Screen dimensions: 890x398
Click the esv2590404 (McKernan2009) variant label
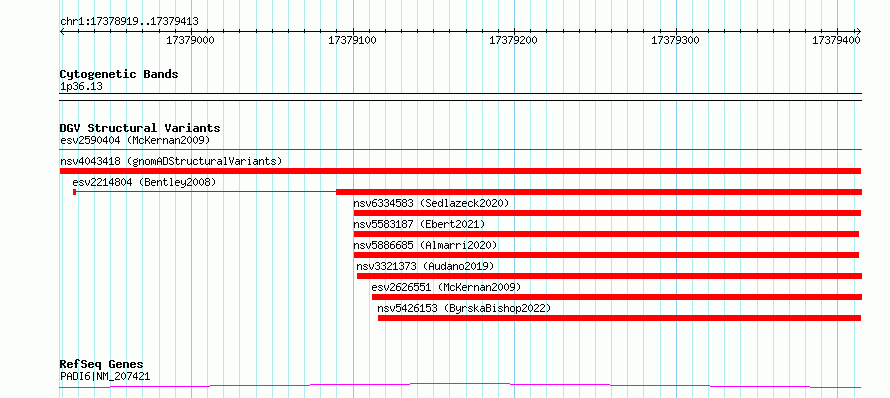(135, 140)
